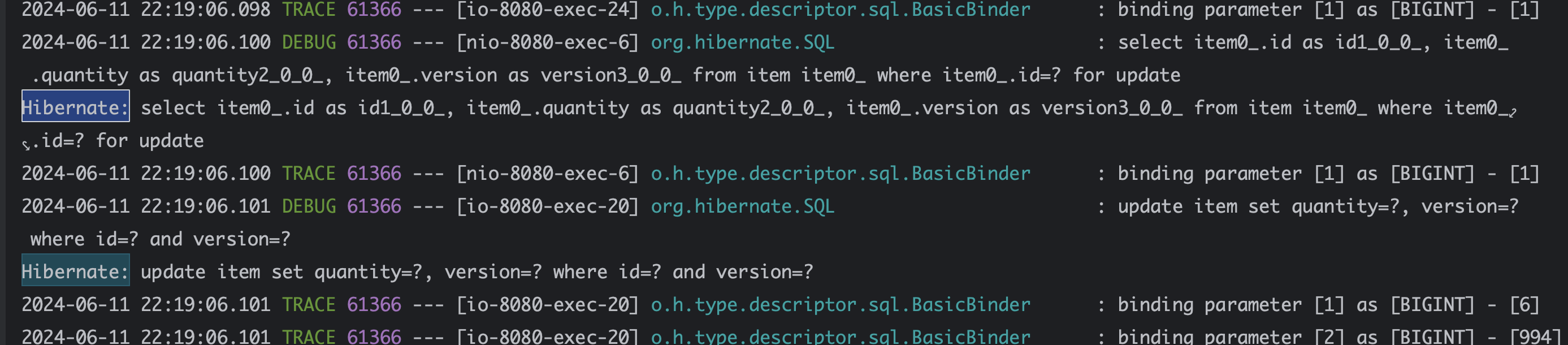Click the timestamp '22:19:06.098'

pyautogui.click(x=205, y=10)
